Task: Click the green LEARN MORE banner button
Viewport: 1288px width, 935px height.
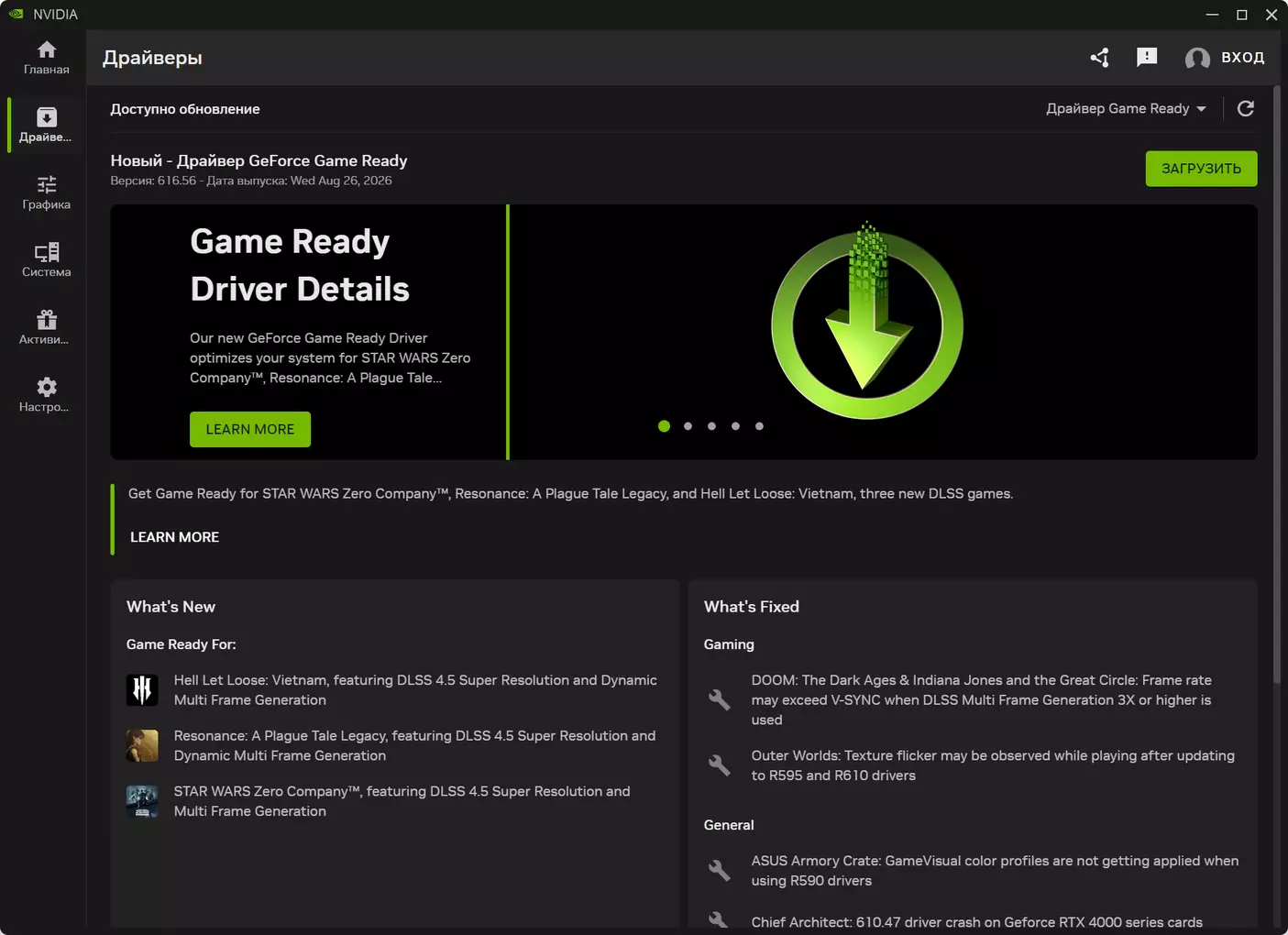Action: click(x=250, y=429)
